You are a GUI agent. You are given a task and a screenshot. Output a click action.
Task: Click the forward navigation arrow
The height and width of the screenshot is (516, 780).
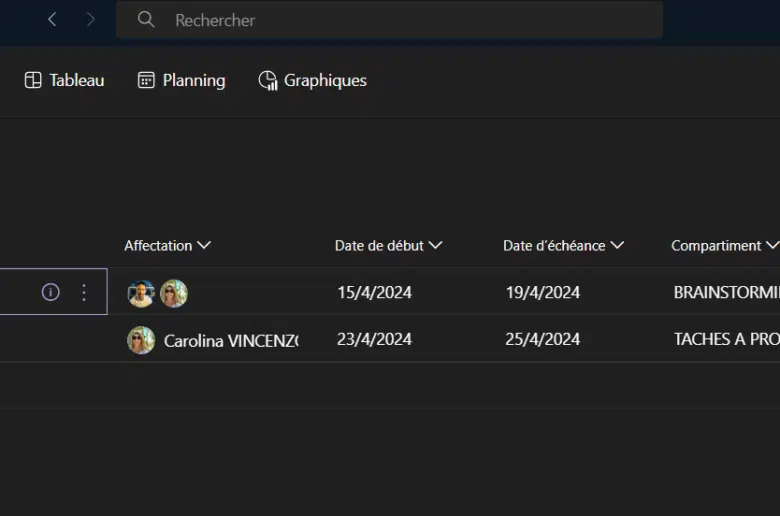(x=91, y=20)
